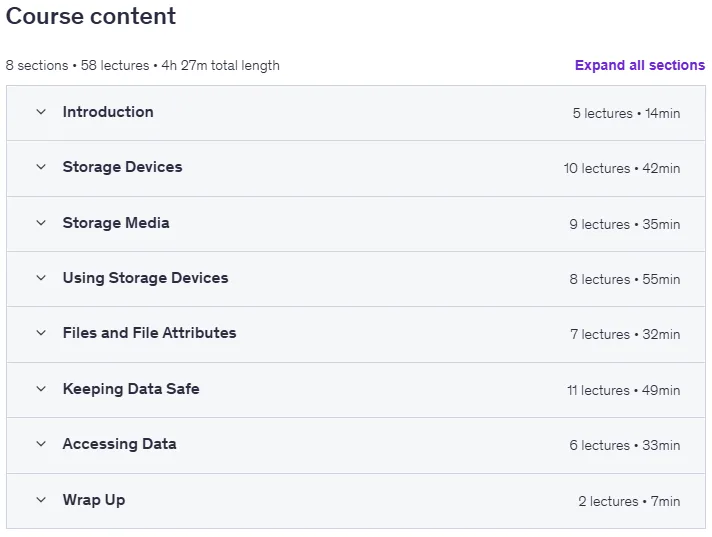Open Files and File Attributes heading
Viewport: 712px width, 537px height.
(x=149, y=333)
